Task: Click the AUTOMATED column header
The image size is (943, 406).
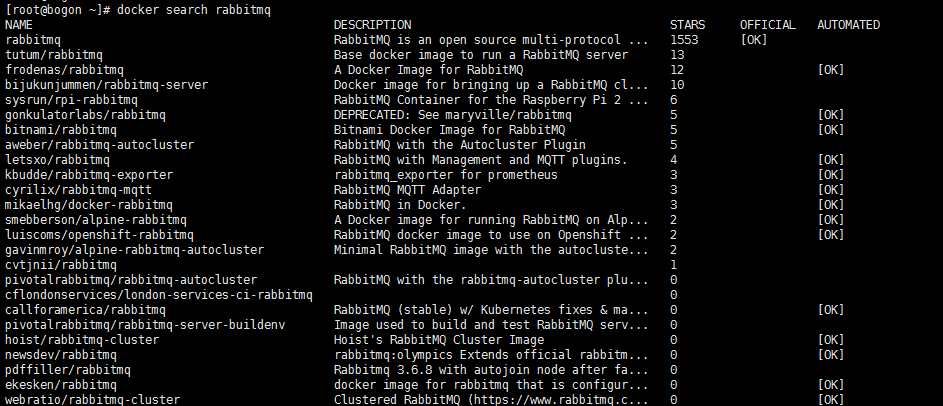Action: (x=848, y=24)
